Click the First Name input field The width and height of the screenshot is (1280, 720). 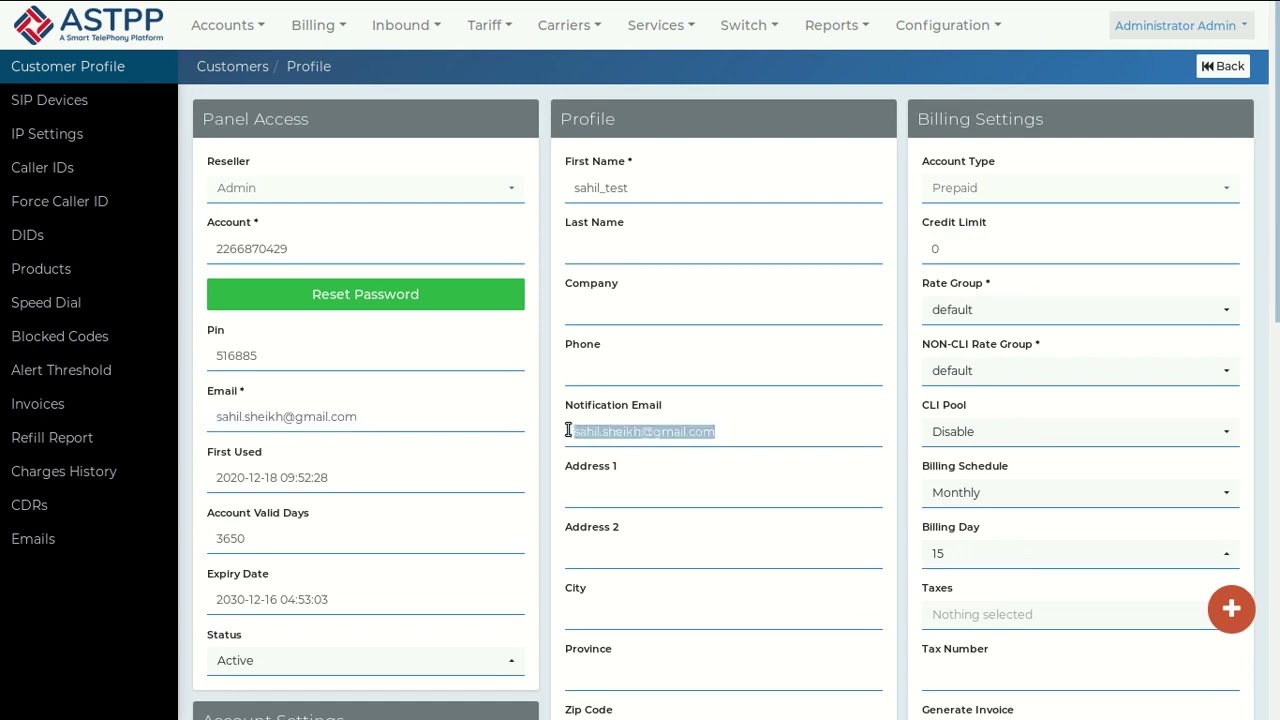pyautogui.click(x=723, y=188)
